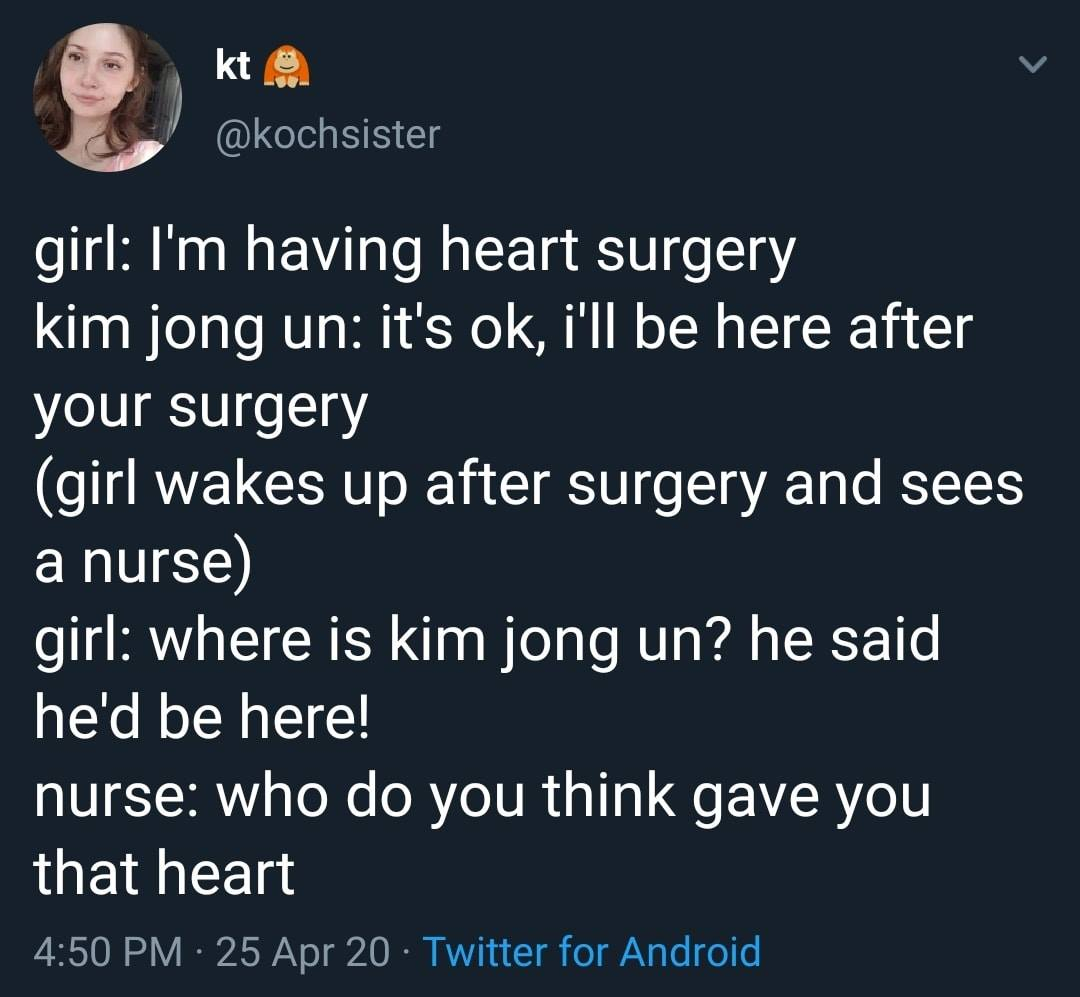Click the line "nurse: who do you think gave you"
1080x997 pixels.
point(482,795)
